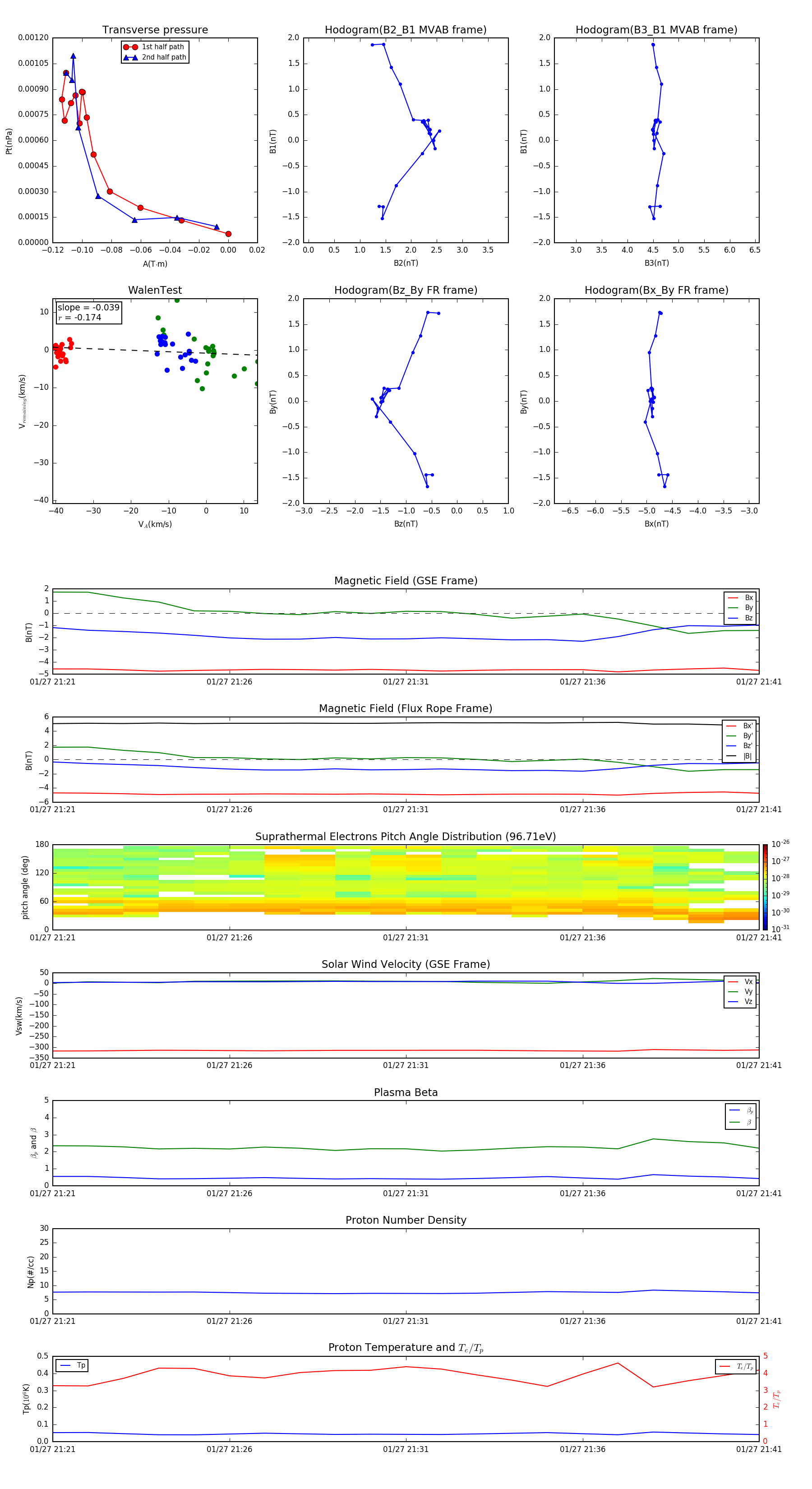Click "Bx'" legend entry in Flux Rope panel
Screen dimensions: 812x1489
(x=740, y=726)
